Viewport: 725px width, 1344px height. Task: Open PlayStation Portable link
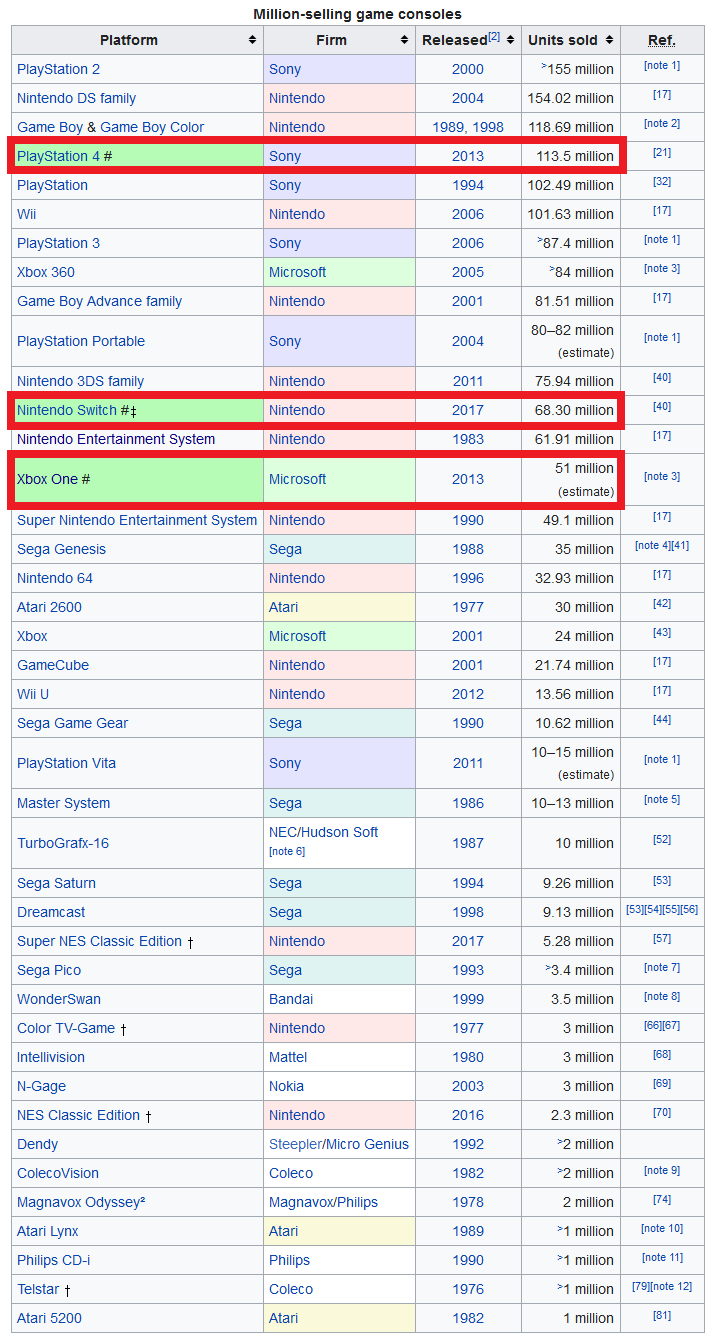click(x=81, y=341)
